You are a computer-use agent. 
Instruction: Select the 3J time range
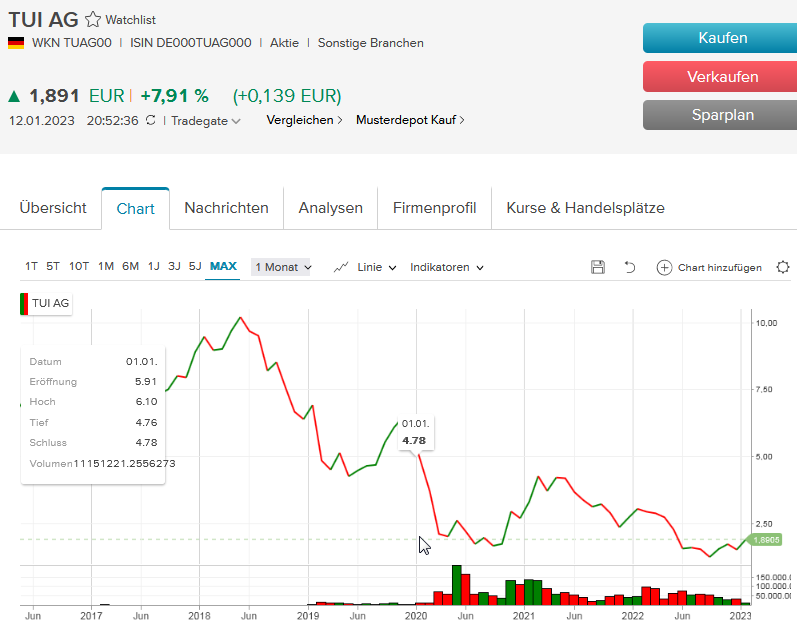coord(174,266)
